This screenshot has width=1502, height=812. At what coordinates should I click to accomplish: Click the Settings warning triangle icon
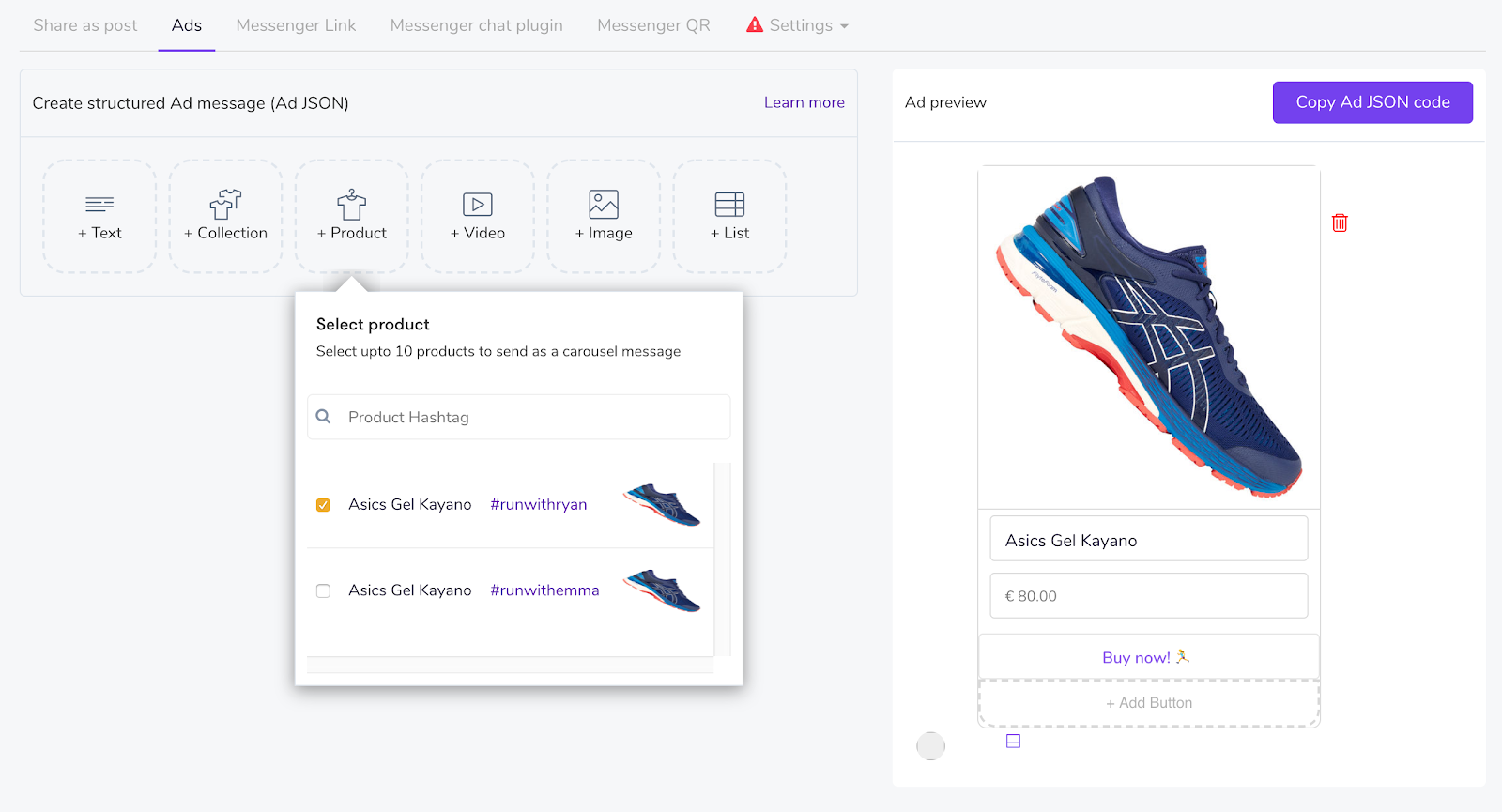tap(755, 25)
